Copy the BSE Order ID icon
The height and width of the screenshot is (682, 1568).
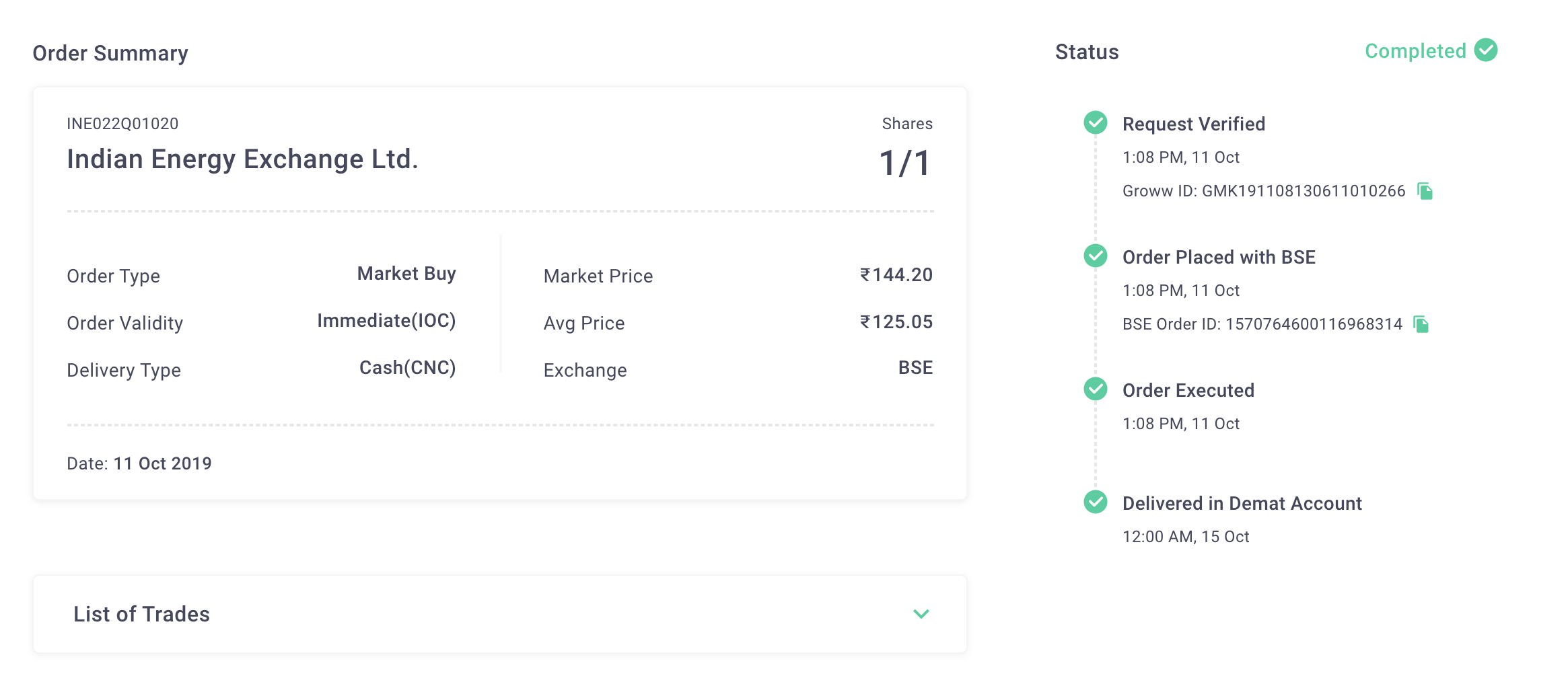pyautogui.click(x=1421, y=324)
